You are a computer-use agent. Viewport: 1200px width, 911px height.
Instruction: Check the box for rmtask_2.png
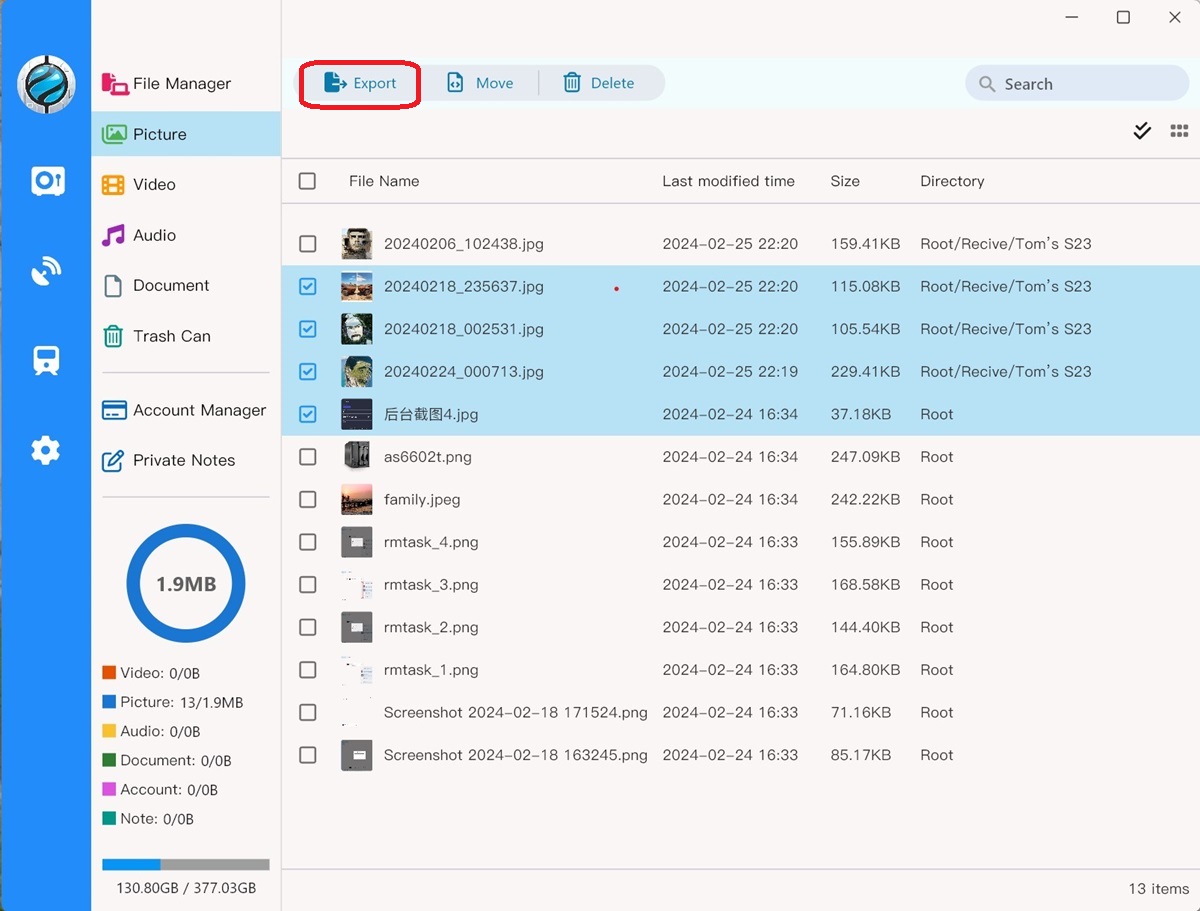[x=307, y=627]
